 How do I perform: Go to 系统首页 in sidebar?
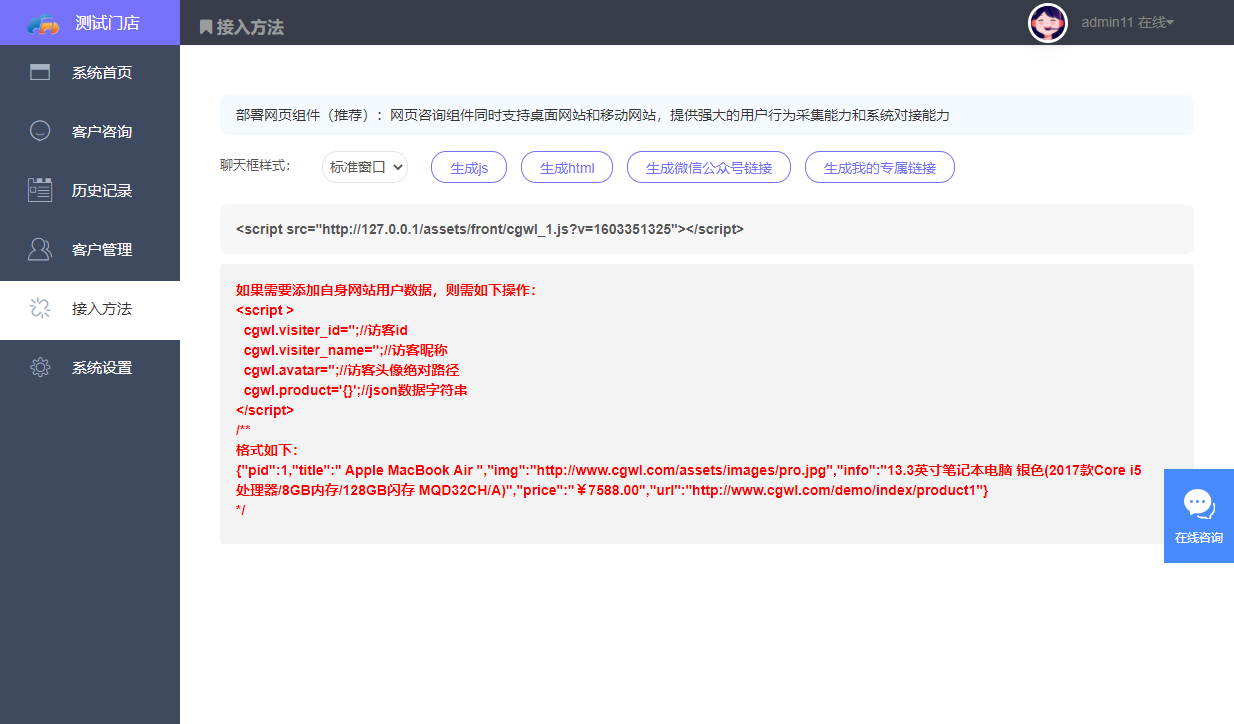[x=101, y=72]
